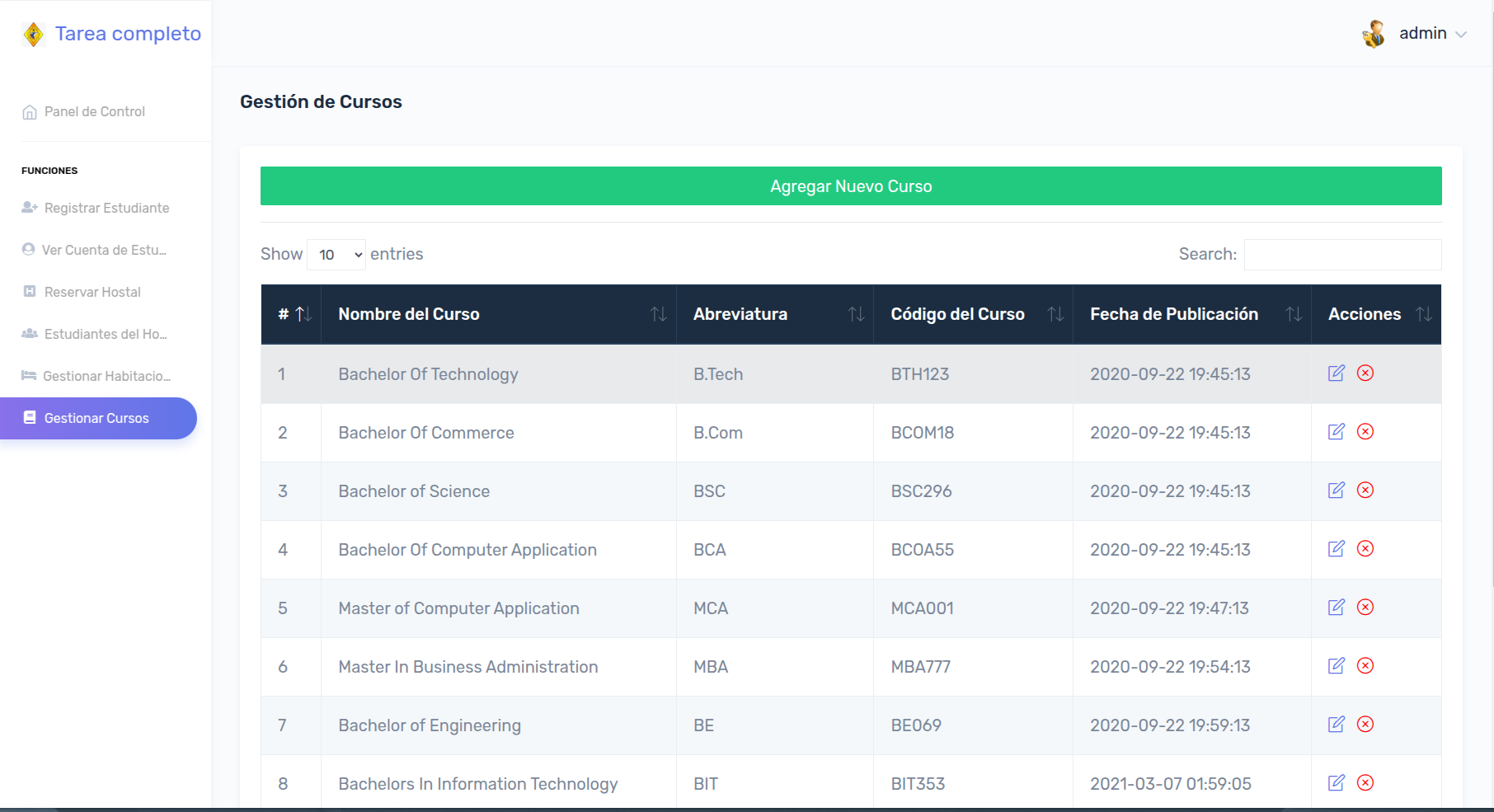The image size is (1494, 812).
Task: Go to Reservar Hostal menu item
Action: coord(92,292)
